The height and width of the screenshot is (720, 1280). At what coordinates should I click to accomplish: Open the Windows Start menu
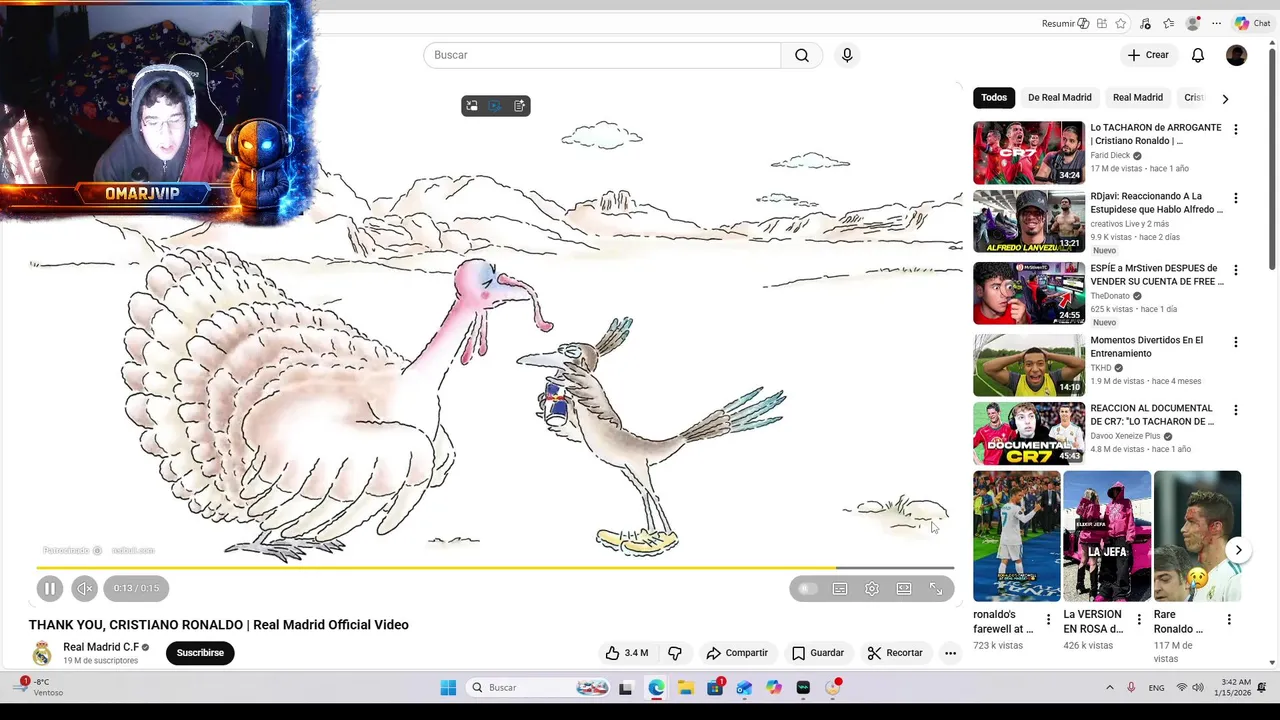(448, 688)
